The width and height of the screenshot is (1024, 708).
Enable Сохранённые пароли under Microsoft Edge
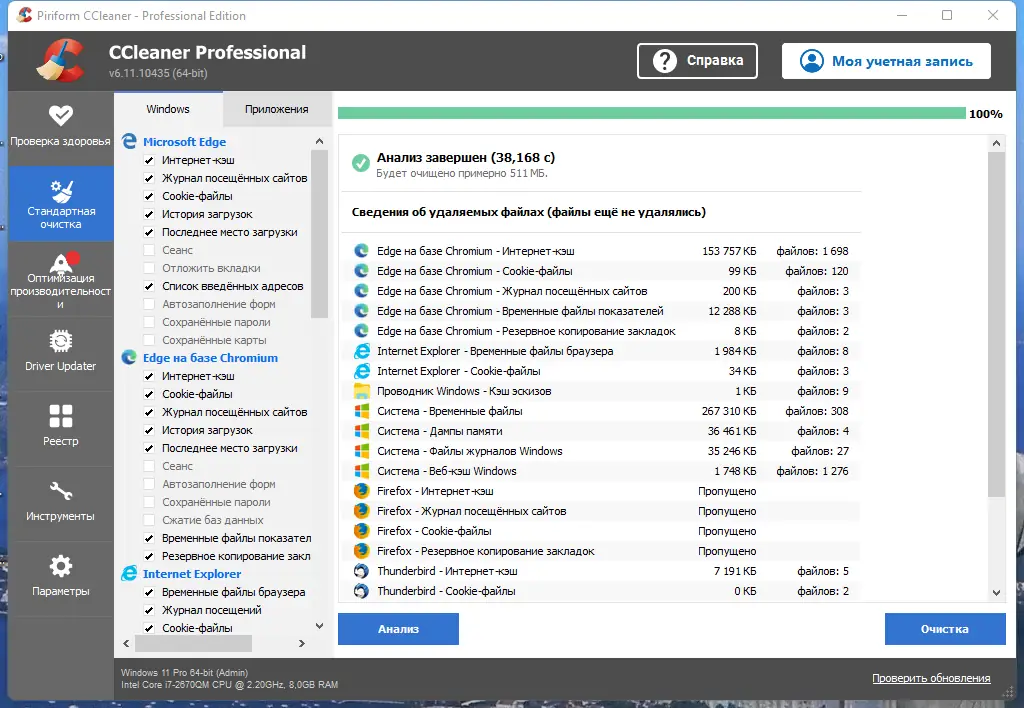(149, 322)
